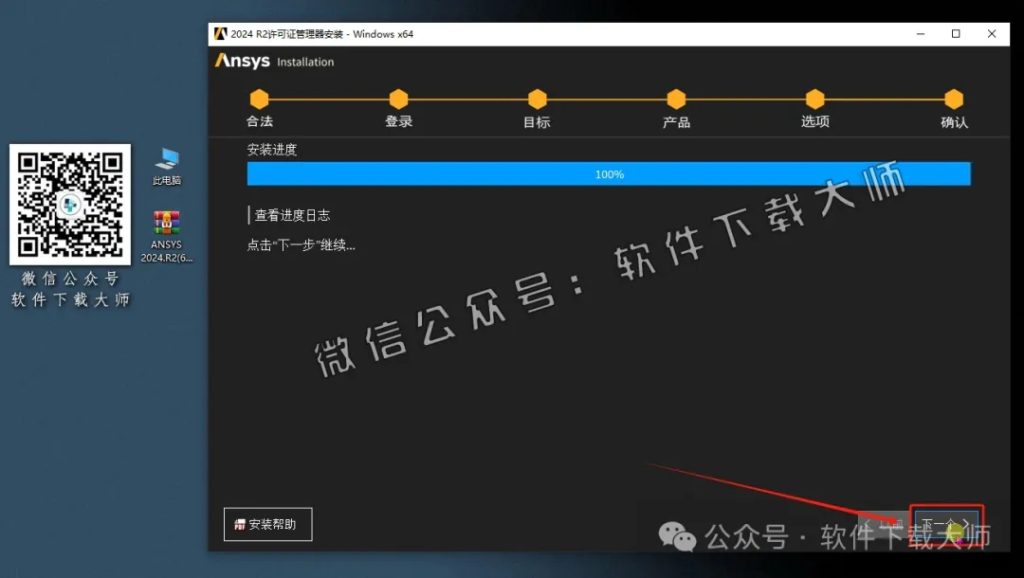The width and height of the screenshot is (1024, 578).
Task: Open the 此电脑 desktop icon
Action: click(166, 158)
